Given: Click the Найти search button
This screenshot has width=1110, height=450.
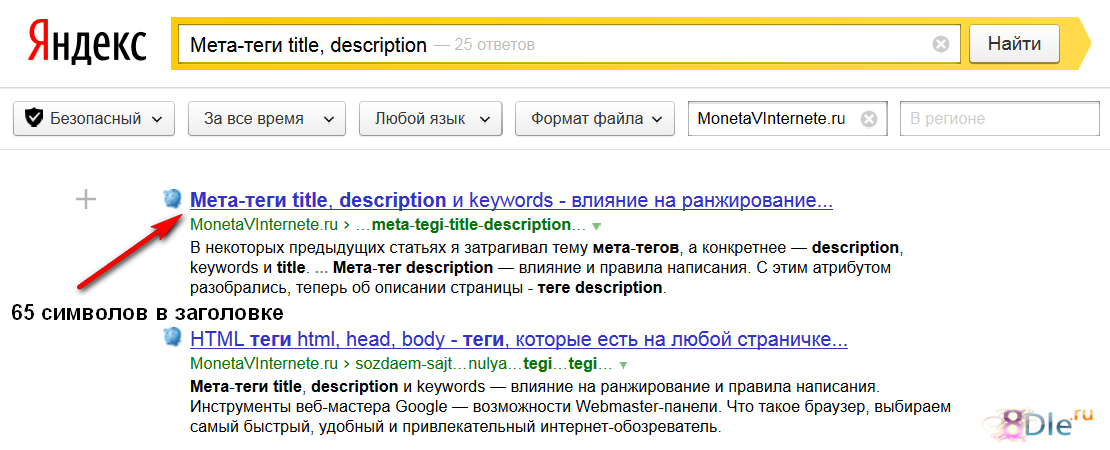Looking at the screenshot, I should [1014, 44].
